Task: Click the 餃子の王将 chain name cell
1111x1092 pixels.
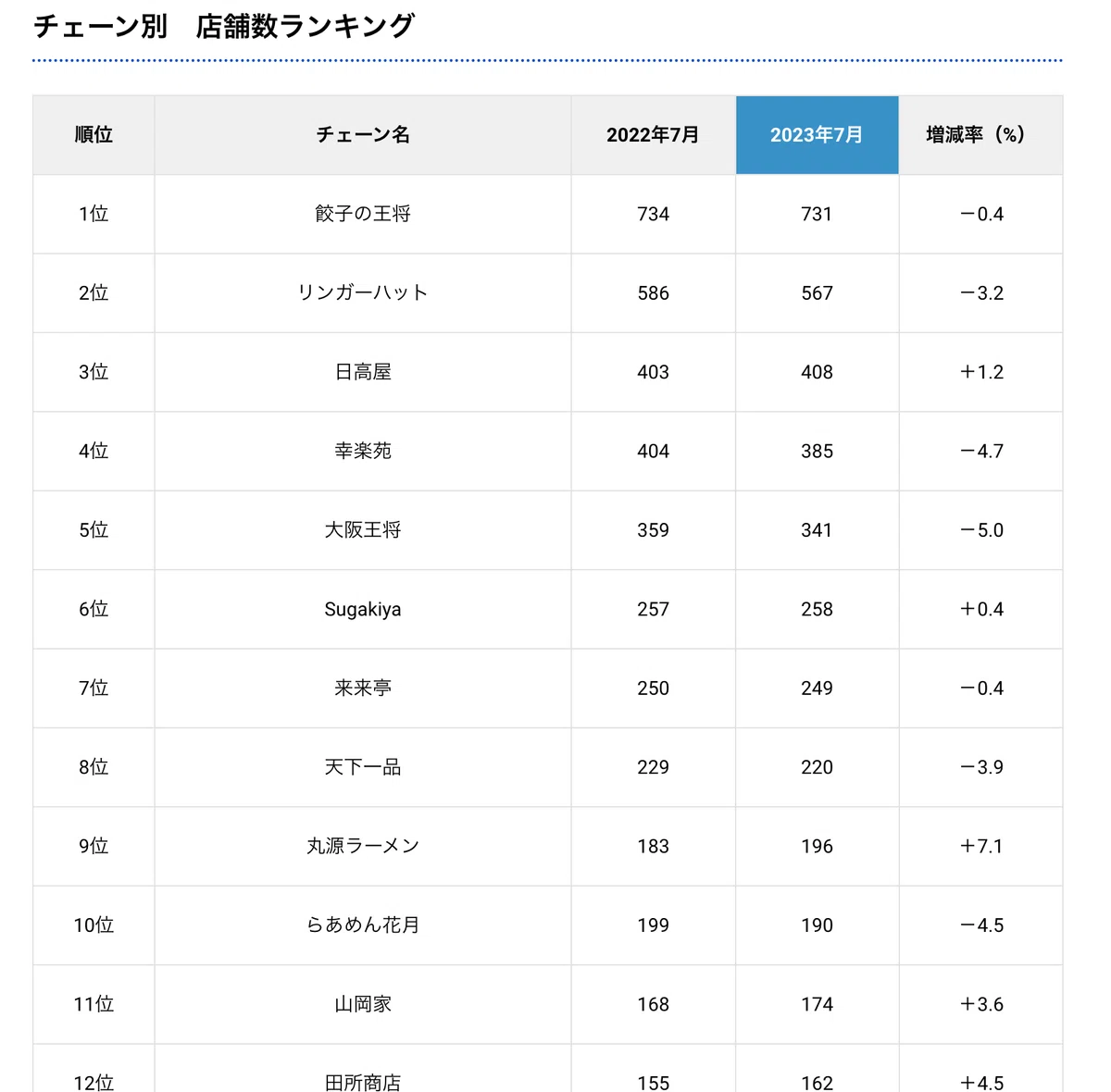Action: pos(363,214)
